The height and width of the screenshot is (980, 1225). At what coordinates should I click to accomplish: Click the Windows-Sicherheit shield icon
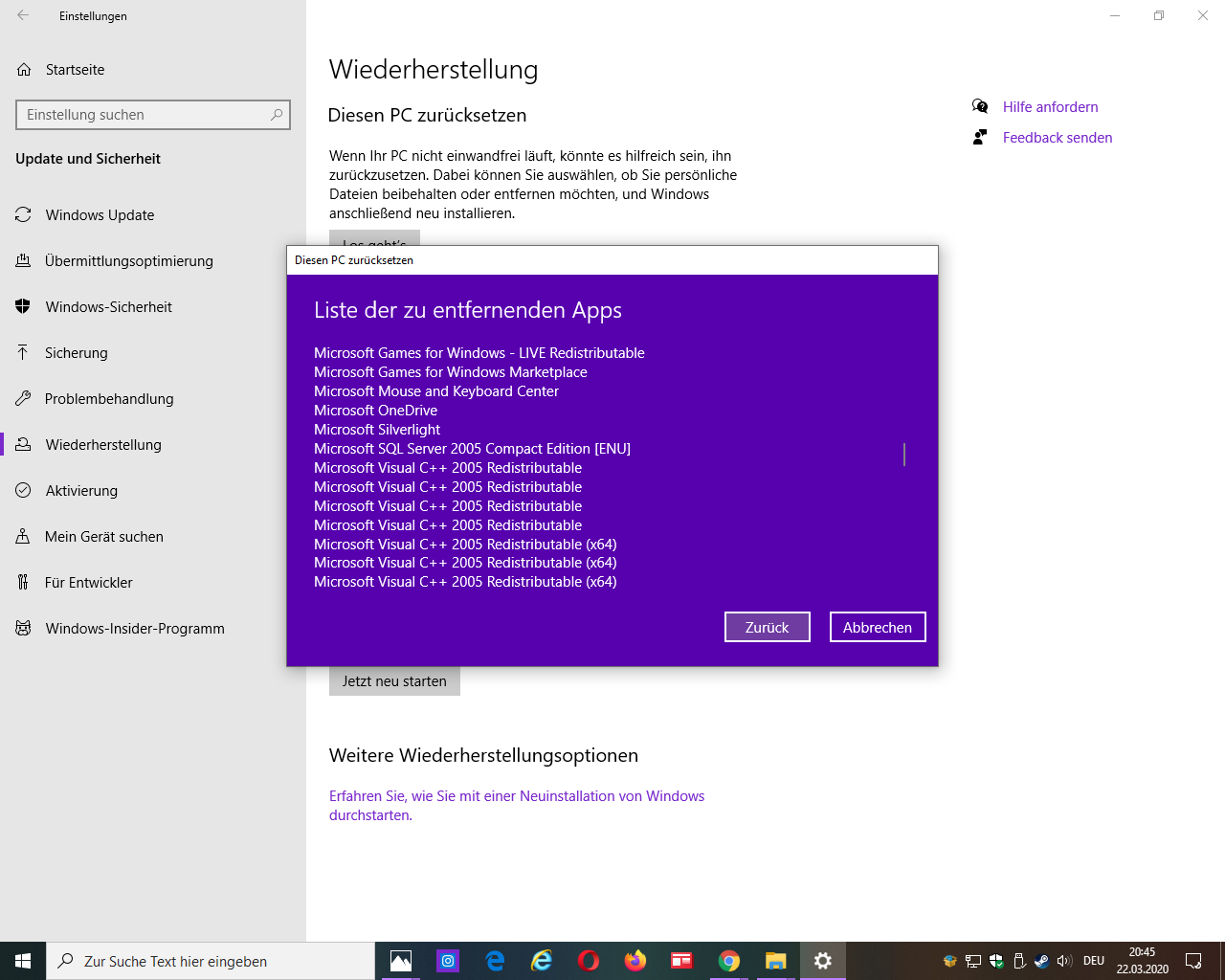24,307
